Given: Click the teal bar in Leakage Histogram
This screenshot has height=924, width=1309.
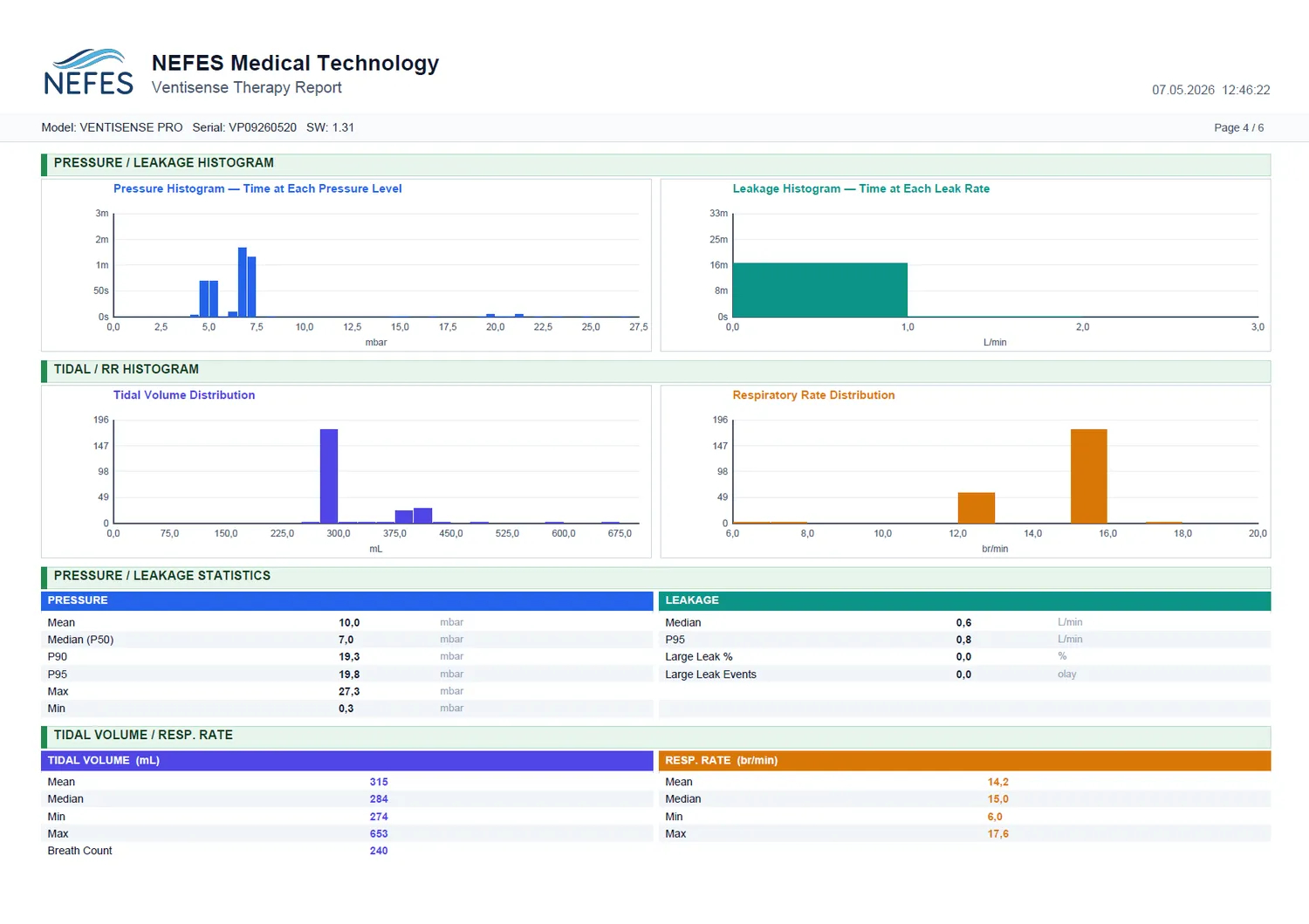Looking at the screenshot, I should pyautogui.click(x=819, y=290).
